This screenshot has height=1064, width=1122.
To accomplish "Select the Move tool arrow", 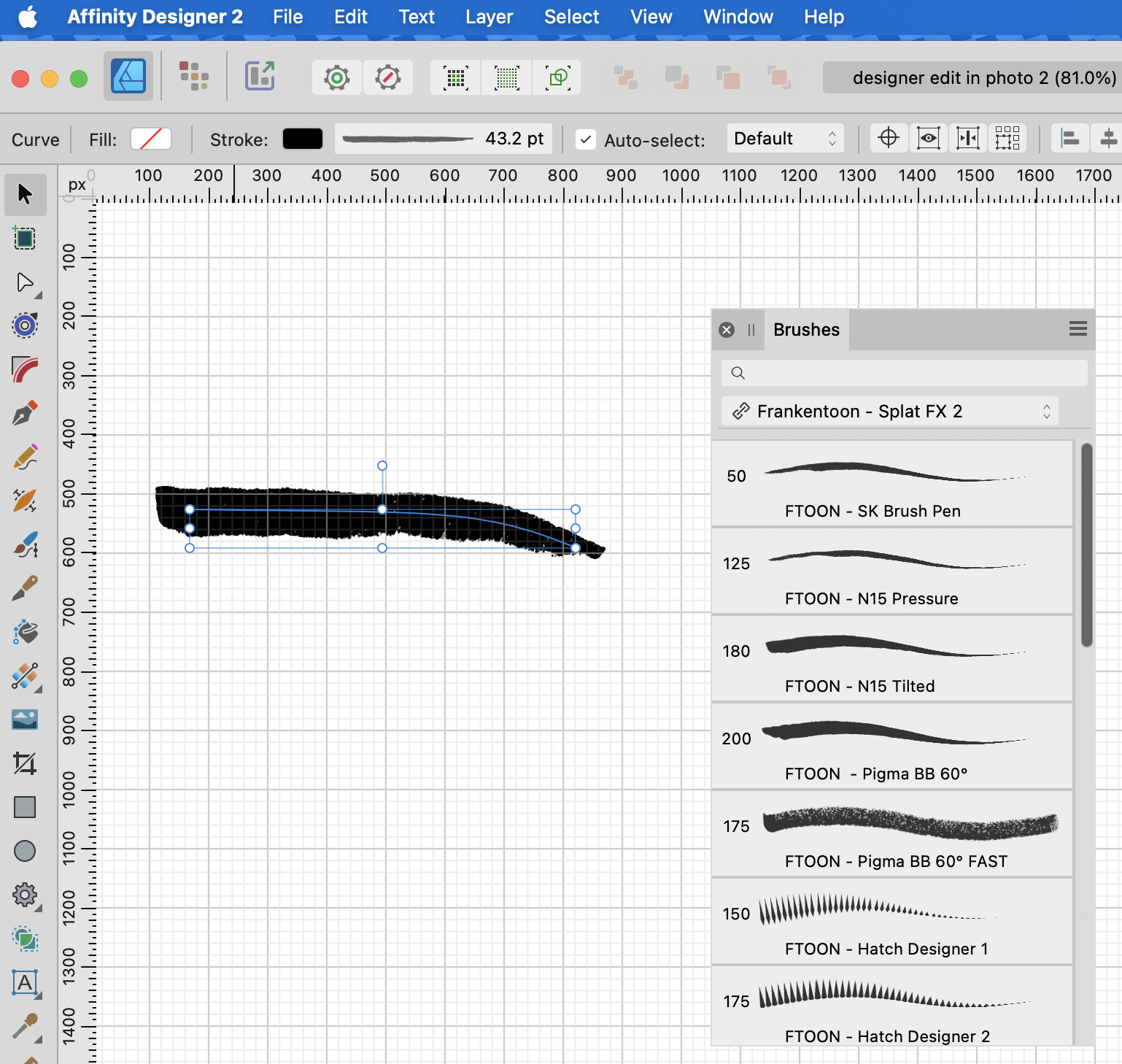I will point(25,194).
